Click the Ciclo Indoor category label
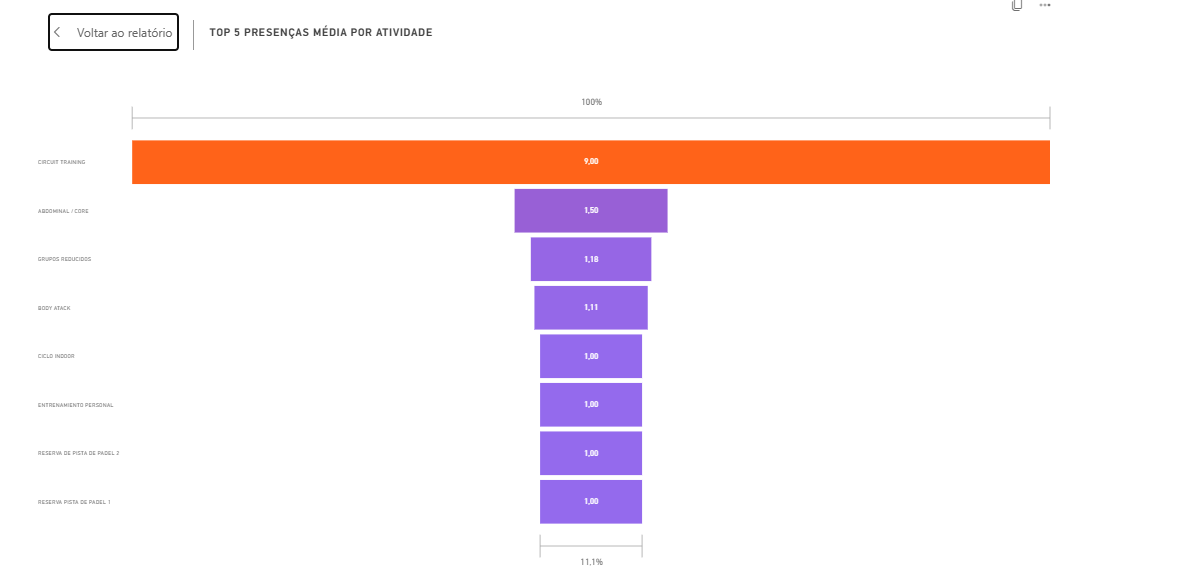This screenshot has height=575, width=1191. pyautogui.click(x=56, y=356)
